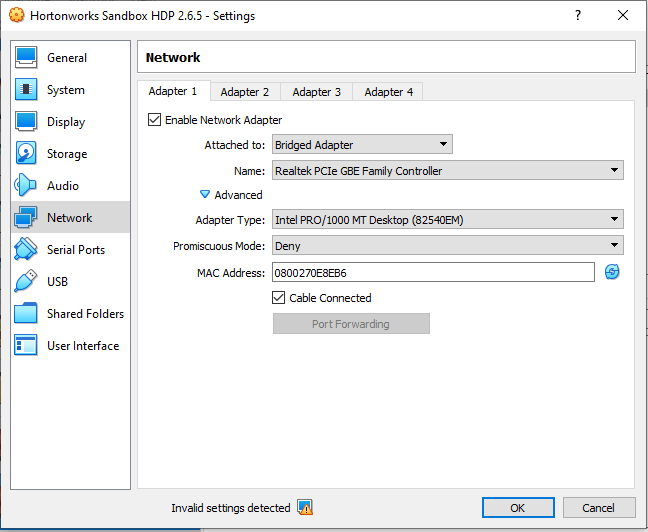Click into the MAC Address field

point(432,272)
